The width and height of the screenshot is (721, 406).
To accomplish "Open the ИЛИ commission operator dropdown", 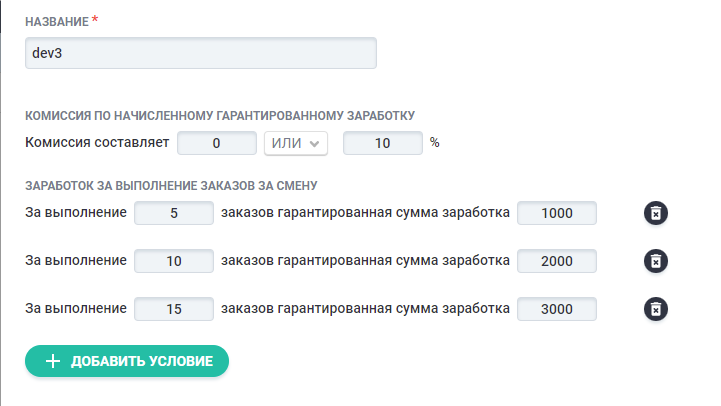I will coord(297,143).
